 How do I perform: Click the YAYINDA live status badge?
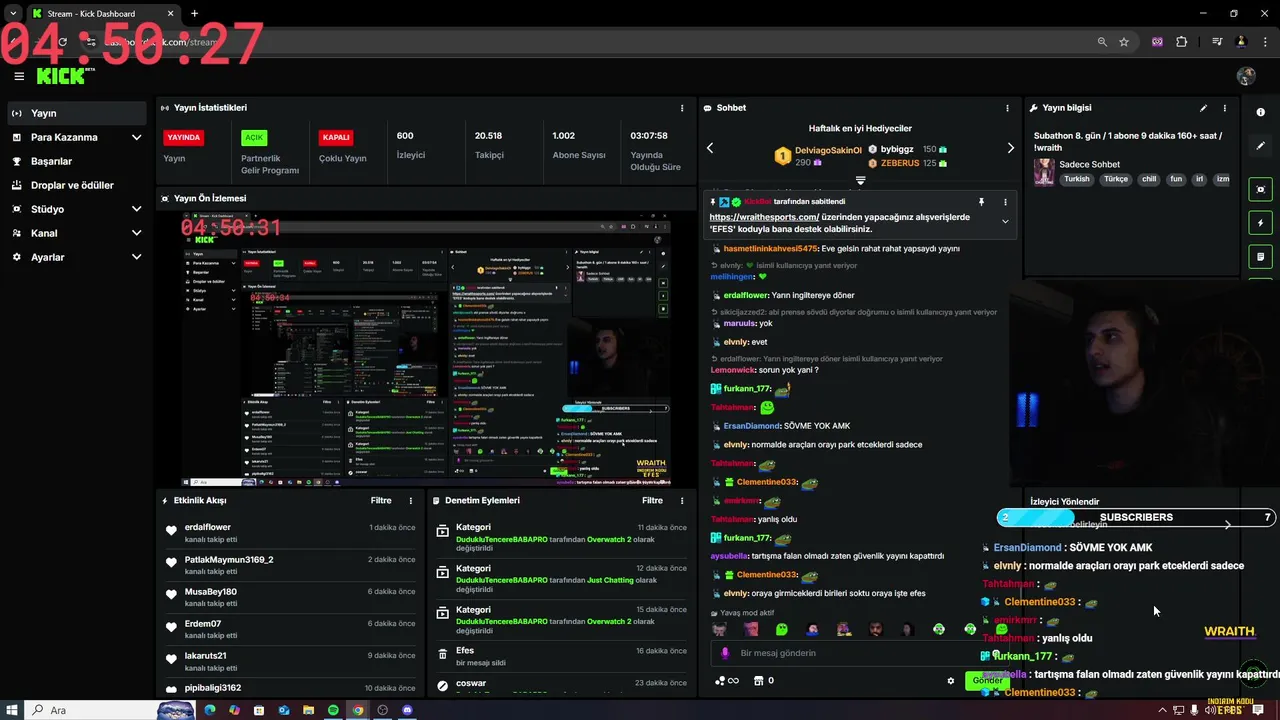tap(183, 137)
